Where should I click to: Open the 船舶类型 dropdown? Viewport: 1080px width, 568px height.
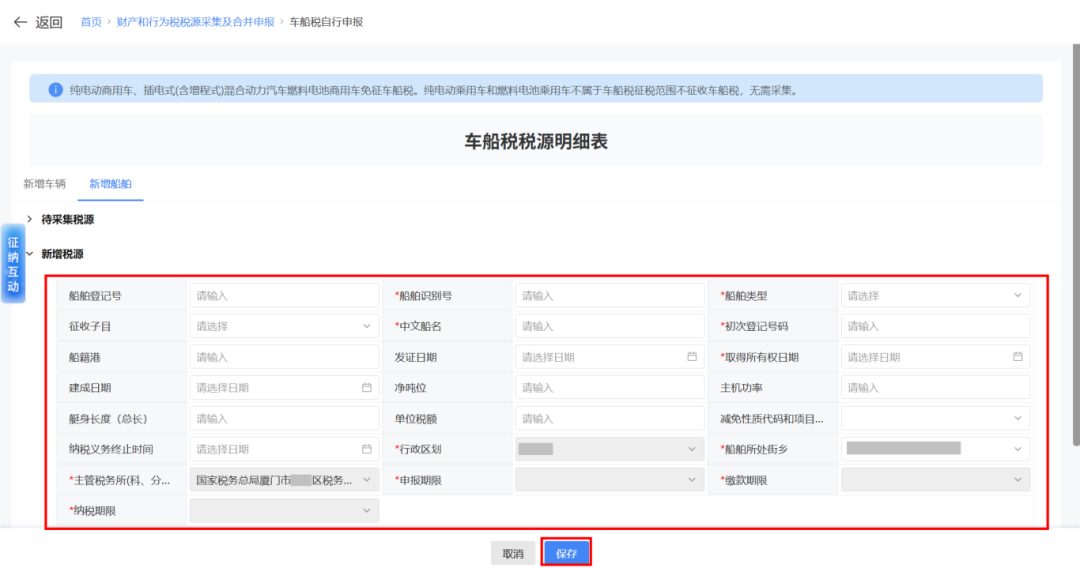click(935, 295)
